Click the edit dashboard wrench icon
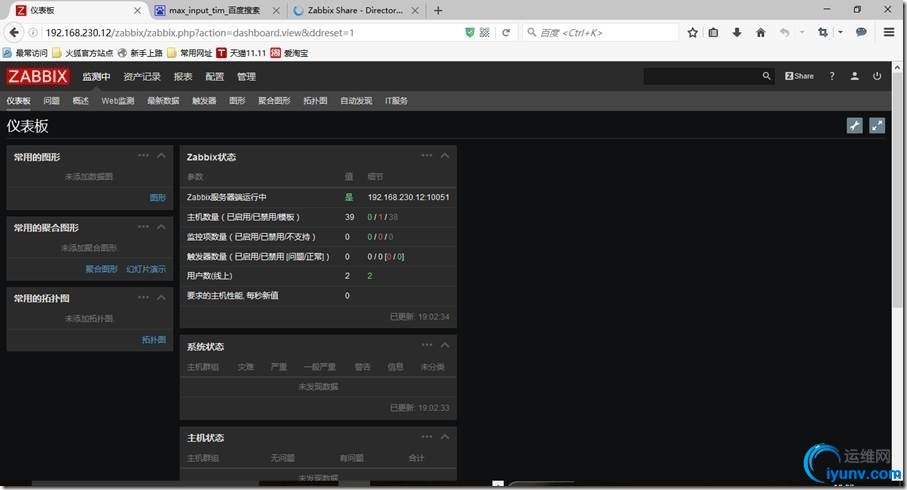The width and height of the screenshot is (907, 490). point(854,126)
